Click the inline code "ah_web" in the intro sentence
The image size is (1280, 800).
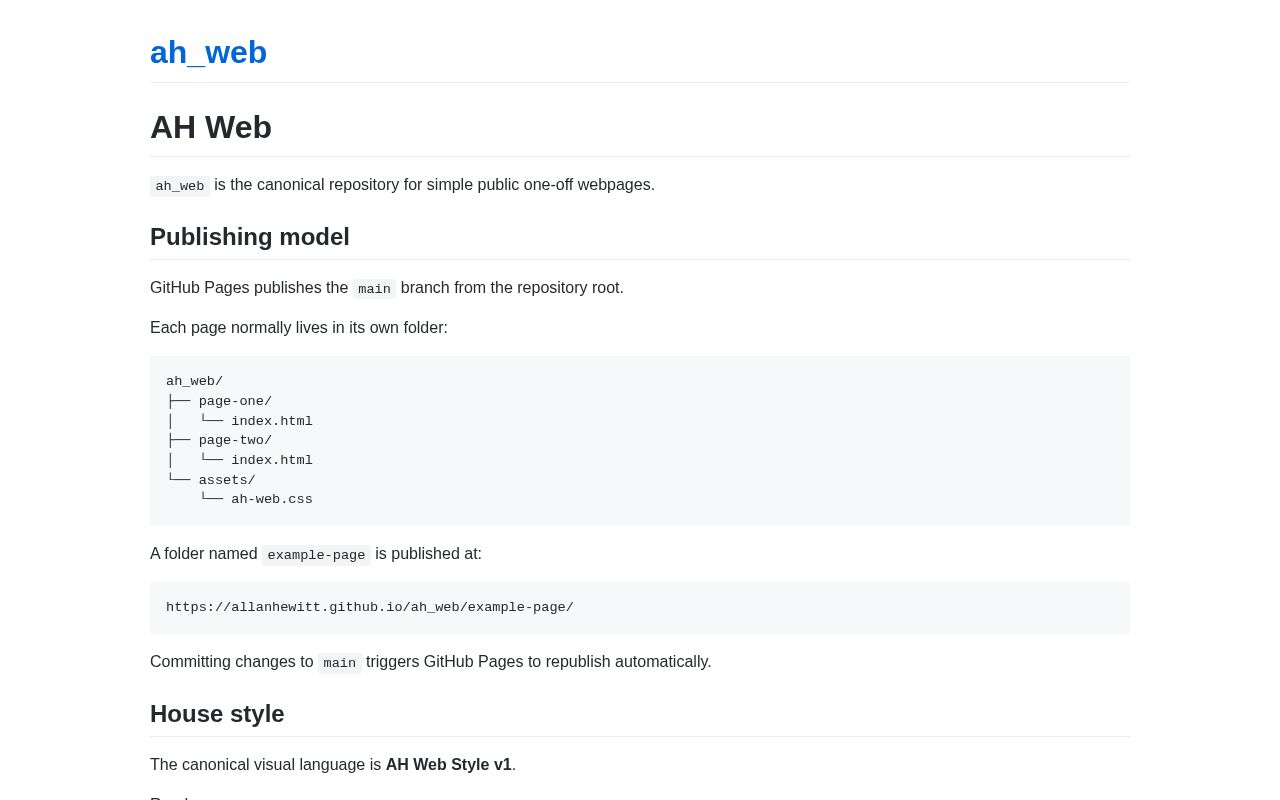180,186
